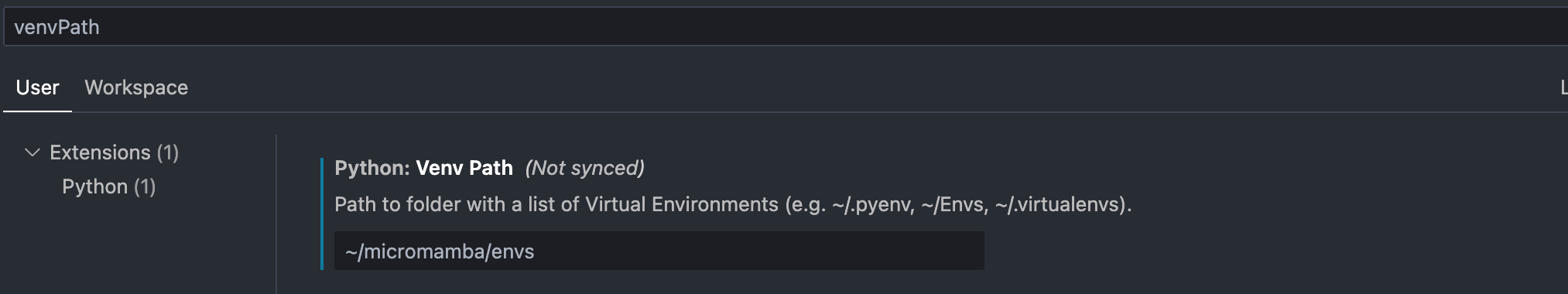The image size is (1568, 294).
Task: Click the bold Venv Path words
Action: [x=464, y=168]
